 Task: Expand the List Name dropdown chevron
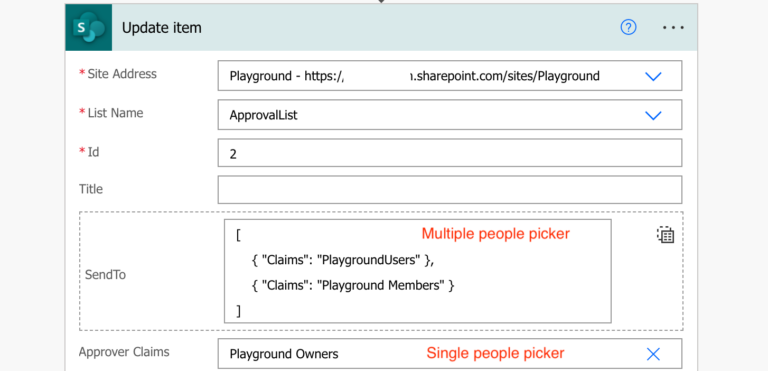point(653,115)
